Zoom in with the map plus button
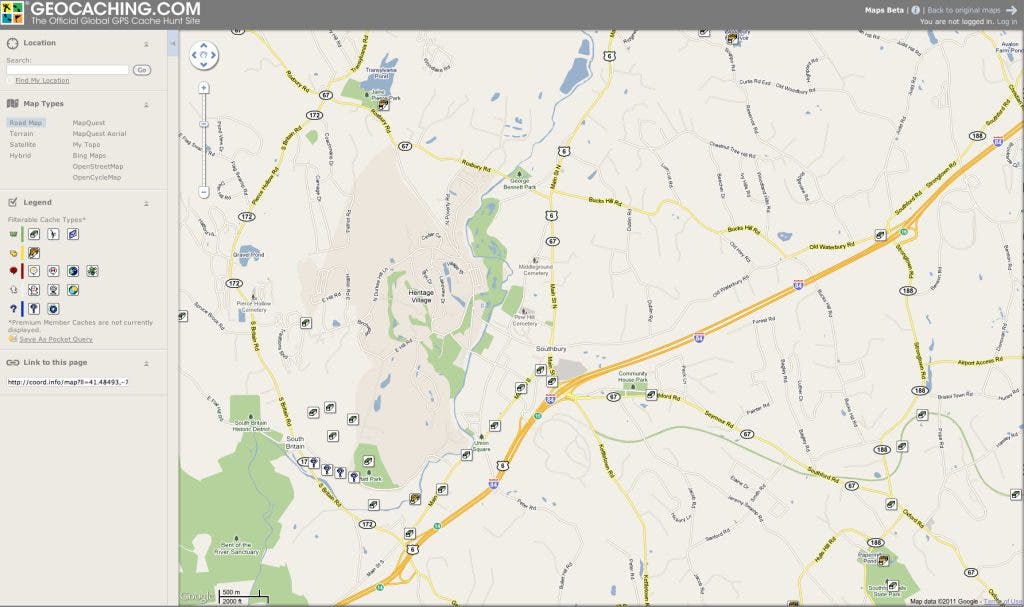Image resolution: width=1024 pixels, height=607 pixels. click(x=204, y=88)
